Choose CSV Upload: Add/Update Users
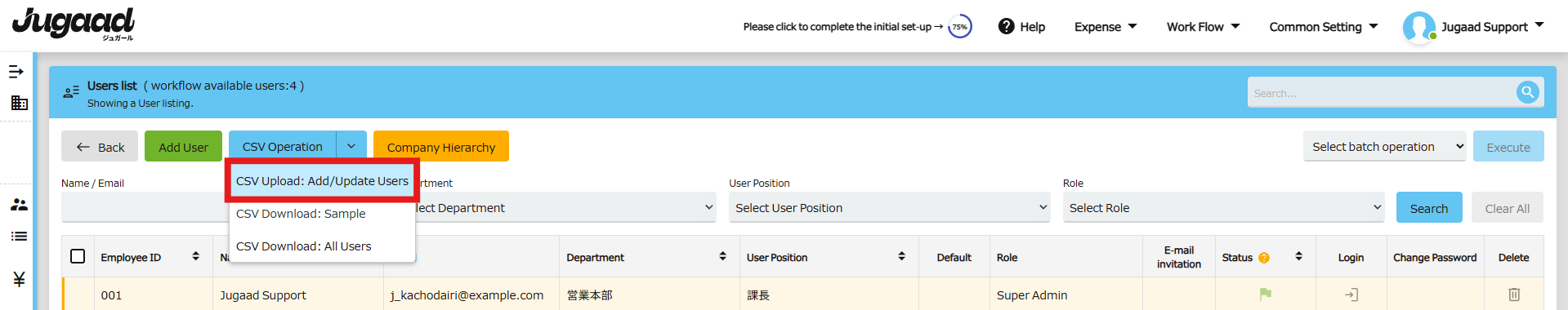This screenshot has height=310, width=1568. point(322,181)
